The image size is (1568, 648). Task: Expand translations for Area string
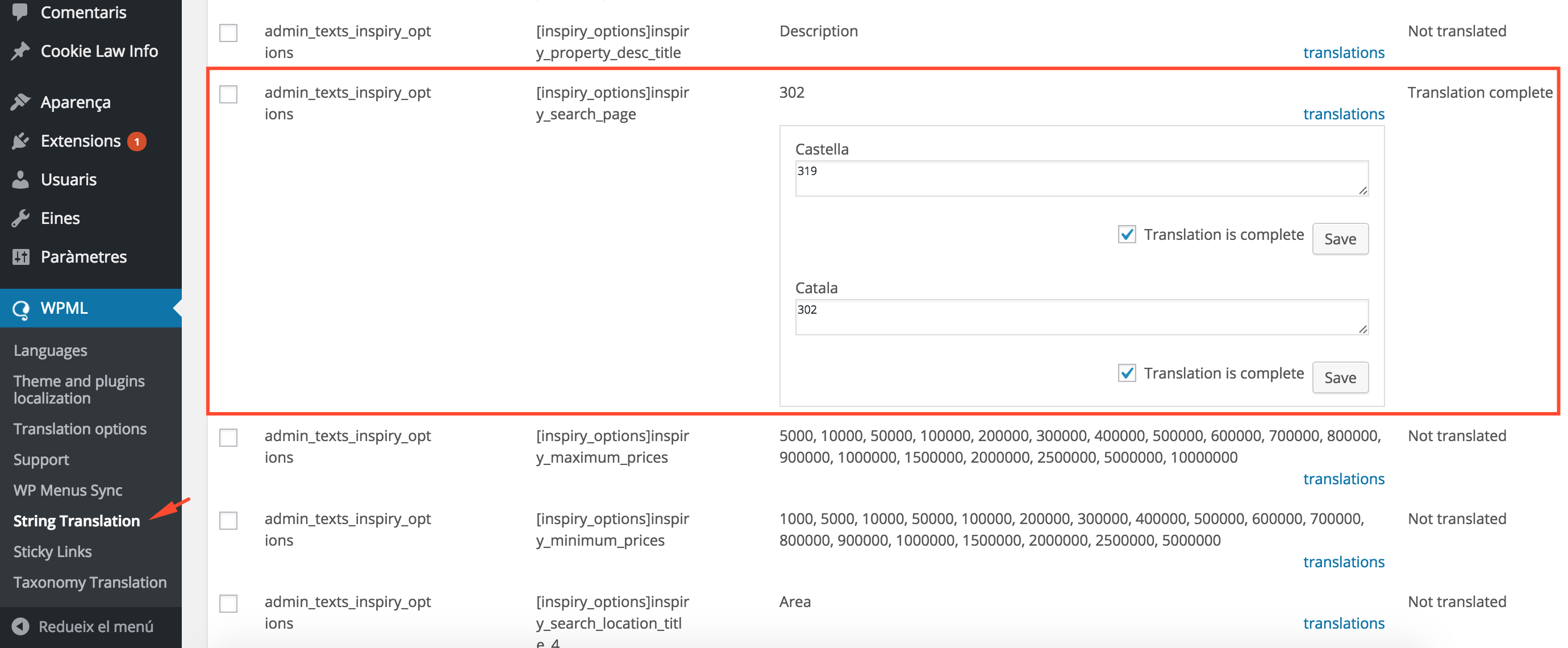pyautogui.click(x=1344, y=623)
